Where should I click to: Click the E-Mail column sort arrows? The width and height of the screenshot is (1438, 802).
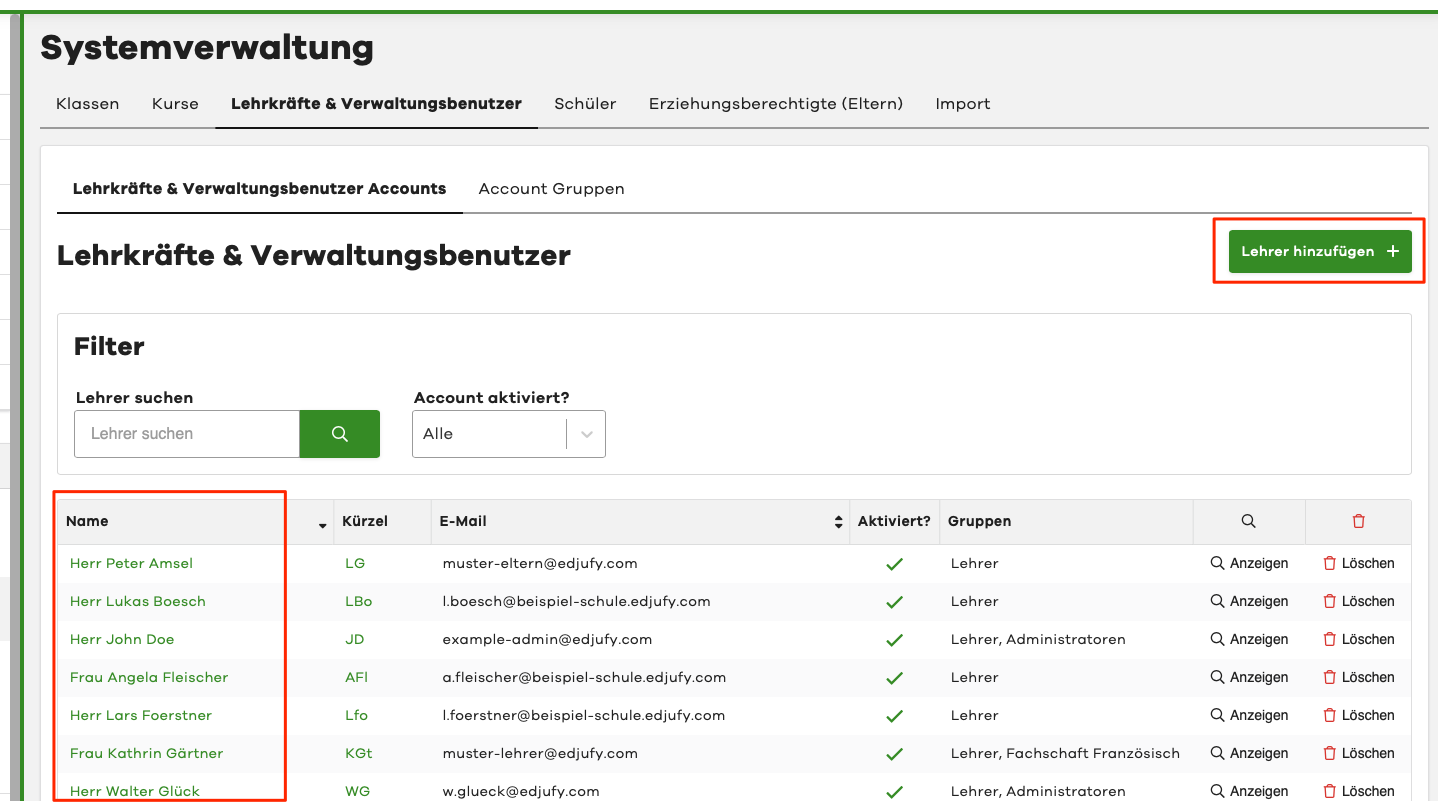838,522
